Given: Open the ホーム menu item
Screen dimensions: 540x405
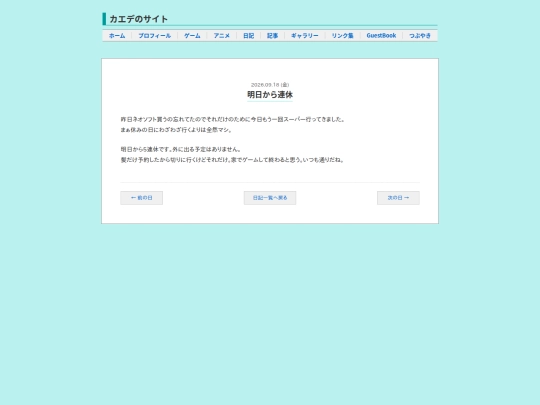Looking at the screenshot, I should 117,36.
